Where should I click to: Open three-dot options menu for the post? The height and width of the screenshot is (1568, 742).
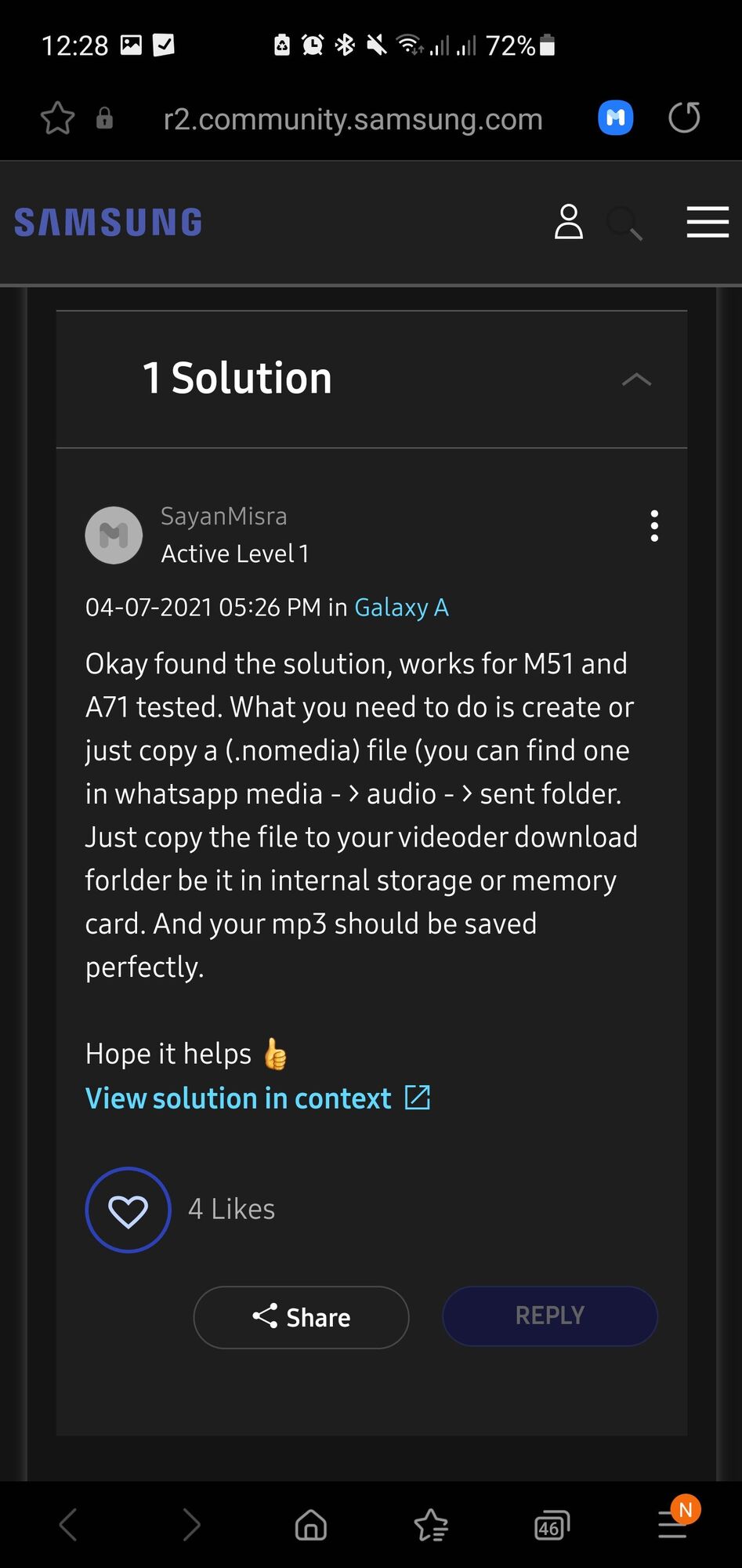[654, 526]
